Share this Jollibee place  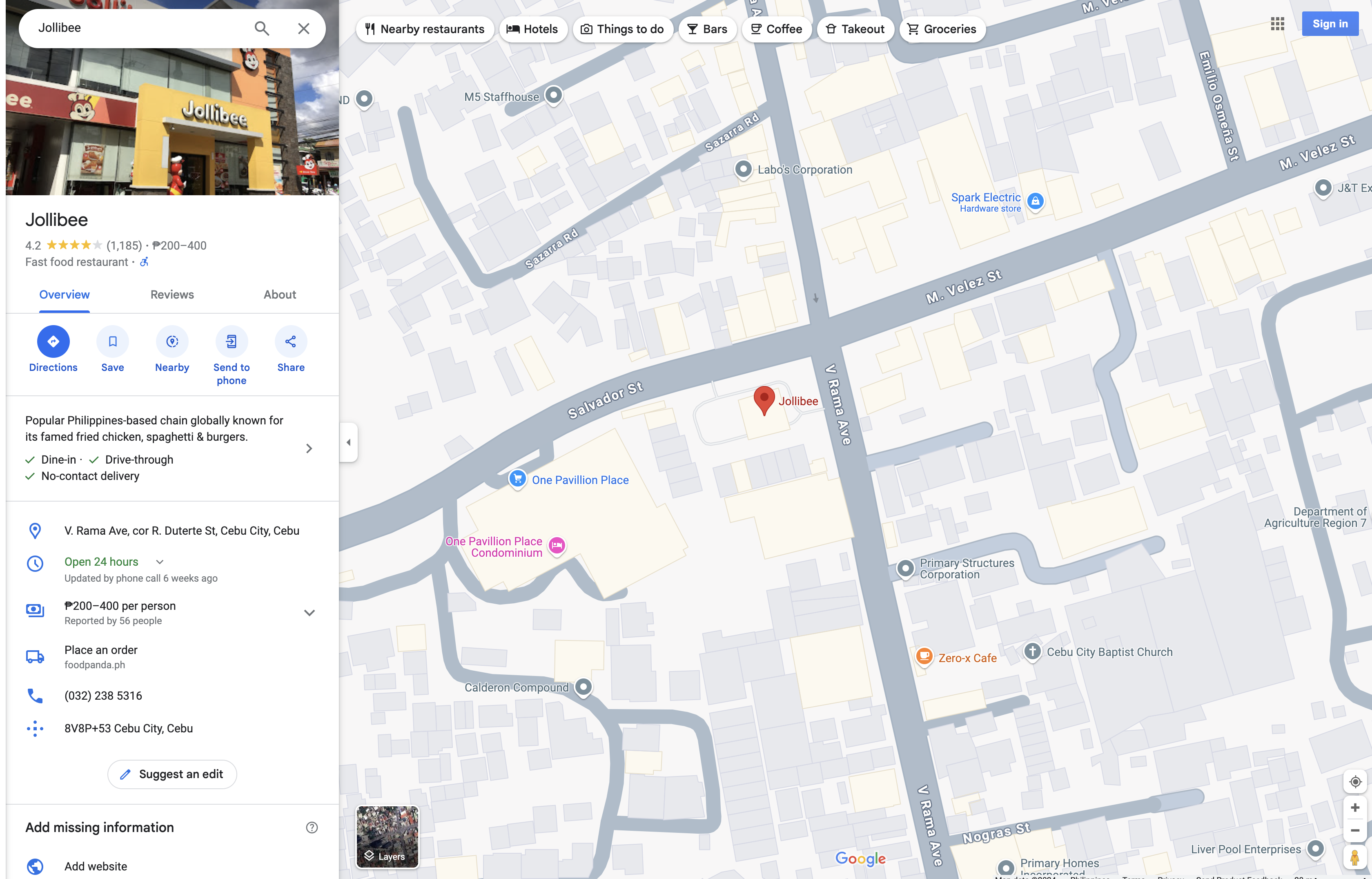pos(291,350)
